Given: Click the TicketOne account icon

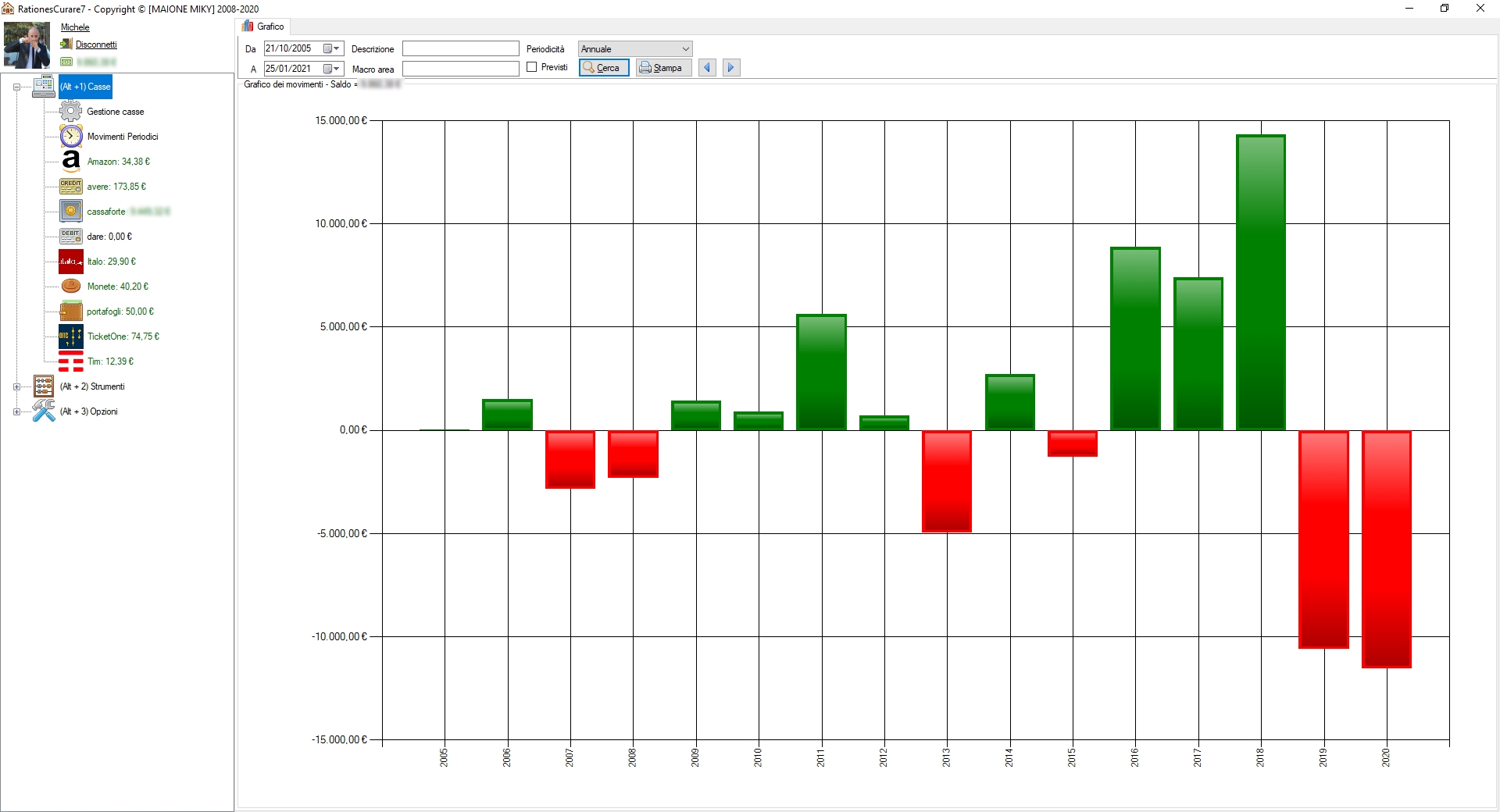Looking at the screenshot, I should pyautogui.click(x=70, y=337).
